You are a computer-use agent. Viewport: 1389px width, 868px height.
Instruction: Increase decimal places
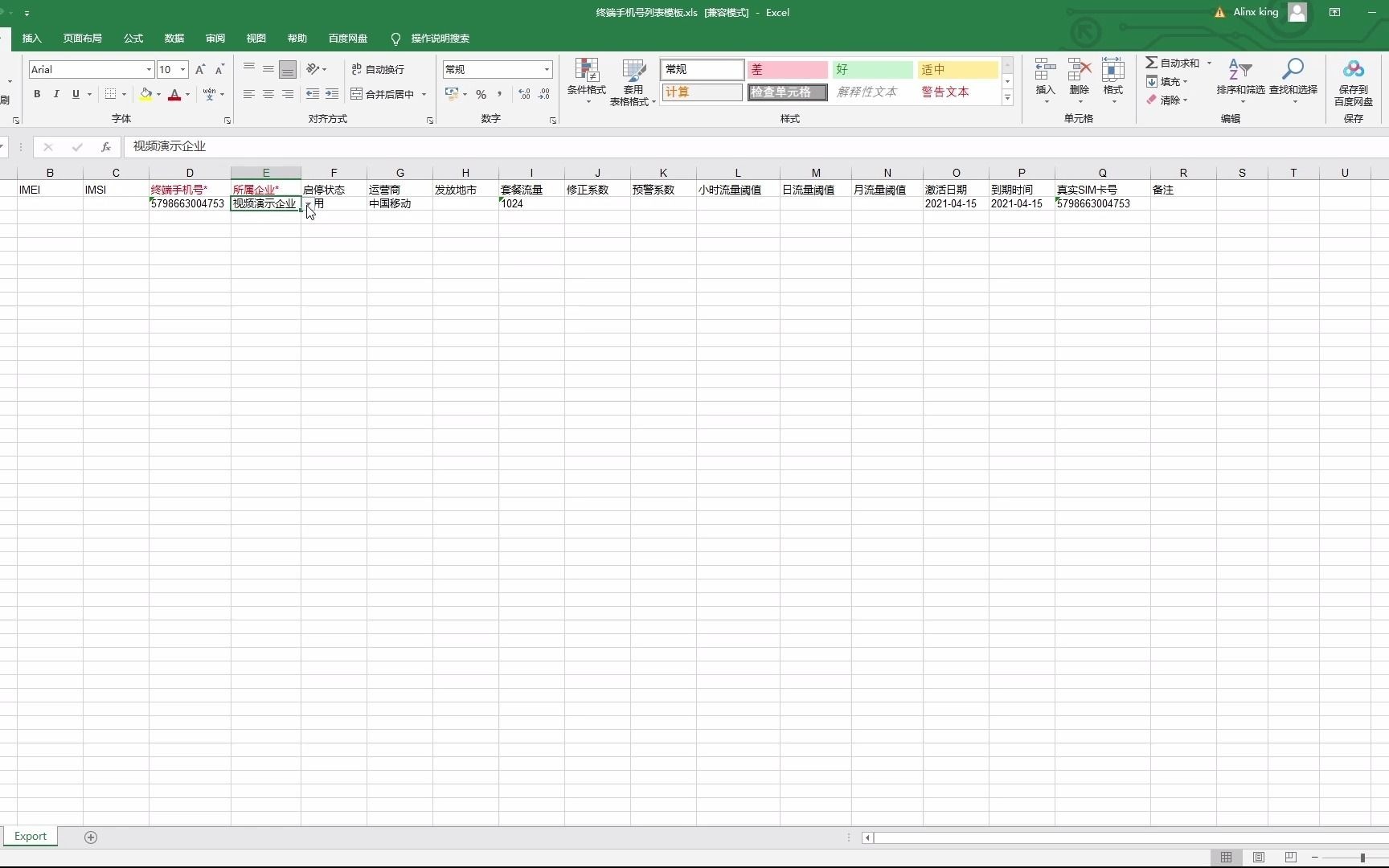(x=524, y=94)
